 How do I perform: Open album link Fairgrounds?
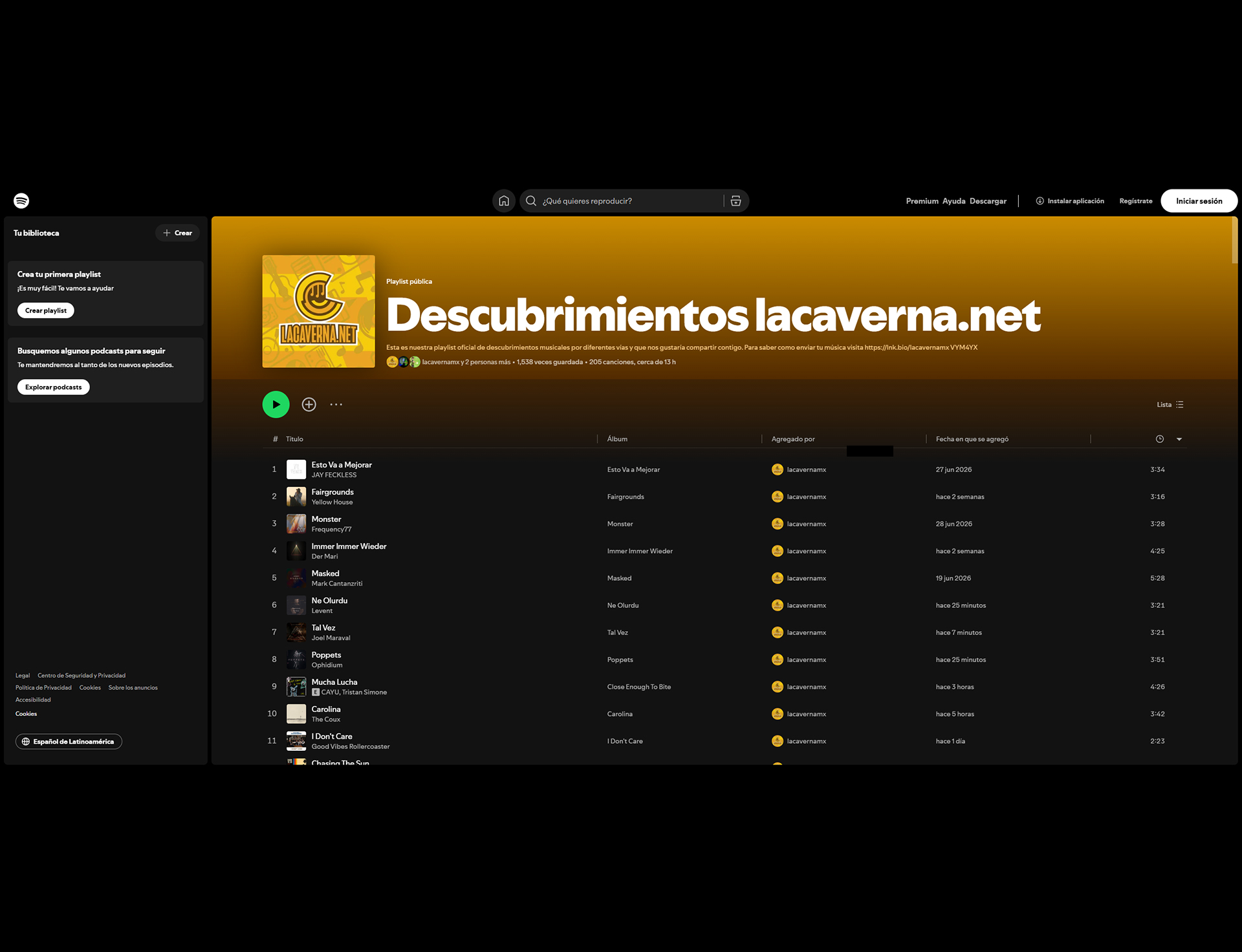pos(626,497)
